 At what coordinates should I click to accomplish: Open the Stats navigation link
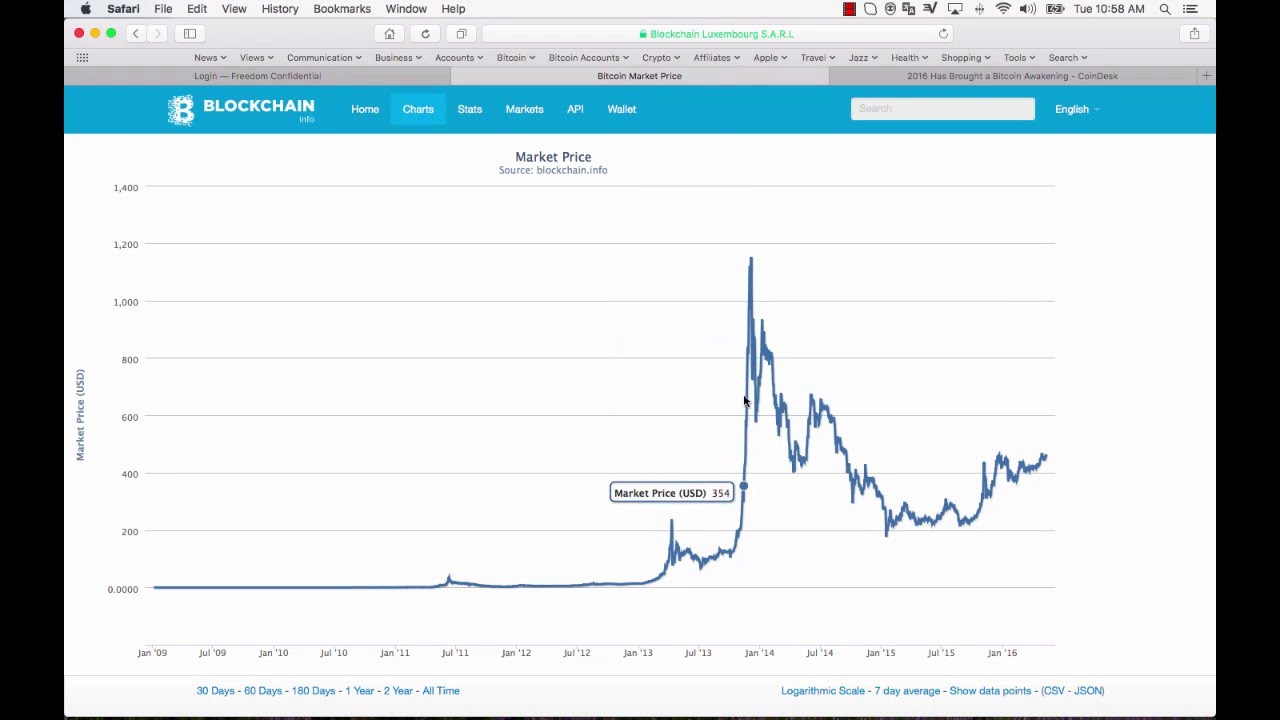pos(469,109)
